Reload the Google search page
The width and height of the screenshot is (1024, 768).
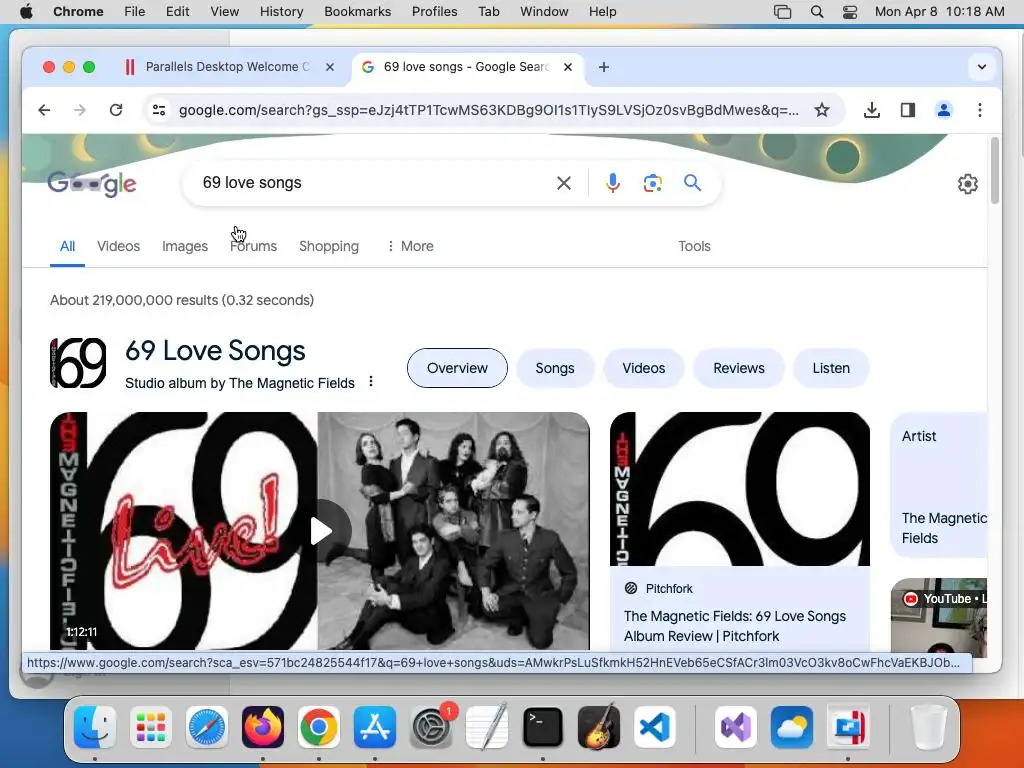(116, 110)
